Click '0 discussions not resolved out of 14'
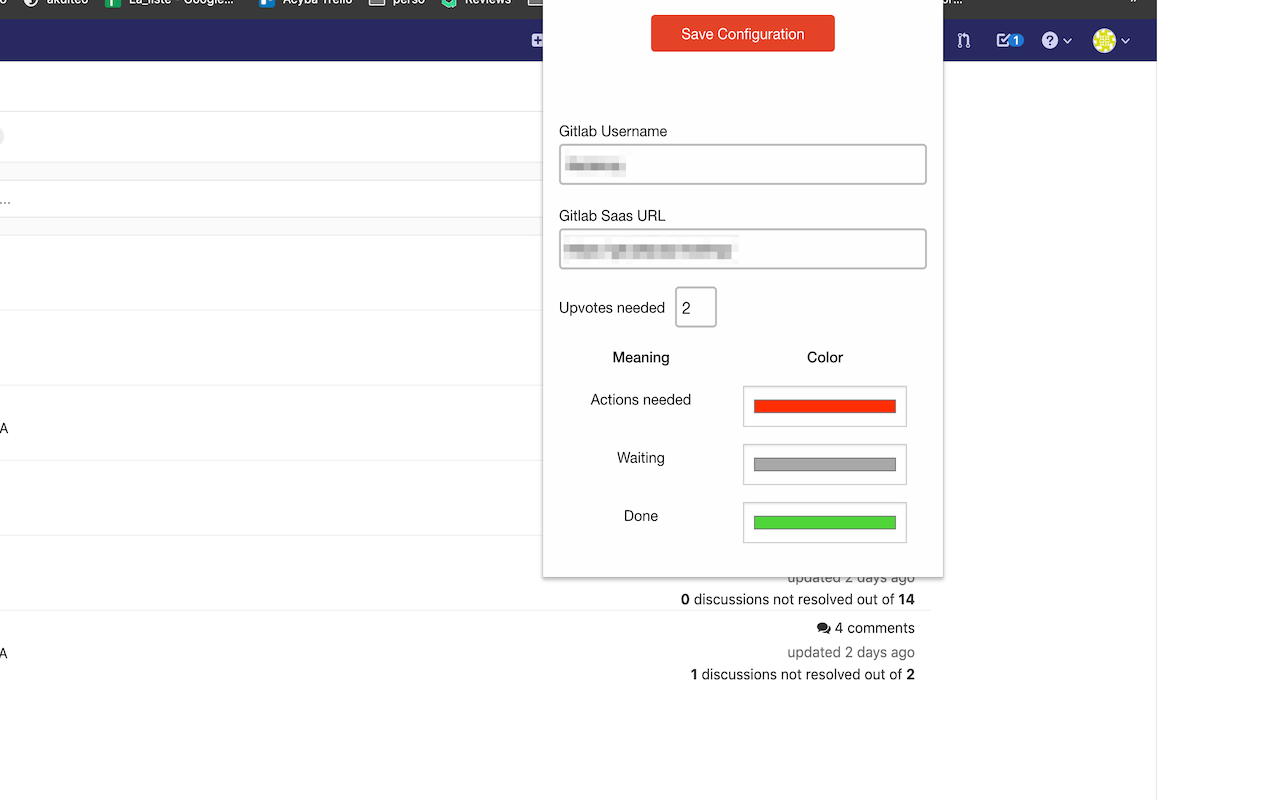The width and height of the screenshot is (1280, 800). (x=797, y=599)
